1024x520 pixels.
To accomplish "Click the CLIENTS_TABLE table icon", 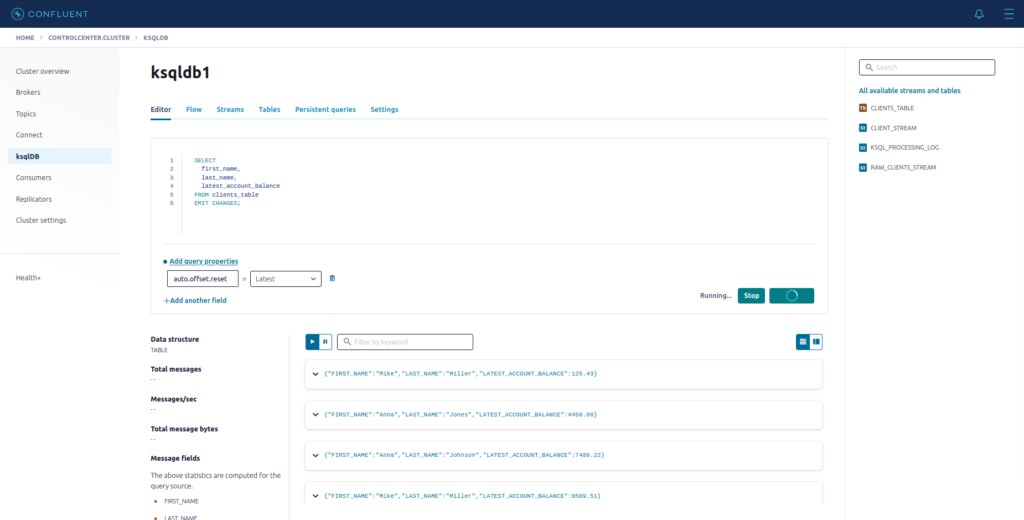I will click(863, 108).
